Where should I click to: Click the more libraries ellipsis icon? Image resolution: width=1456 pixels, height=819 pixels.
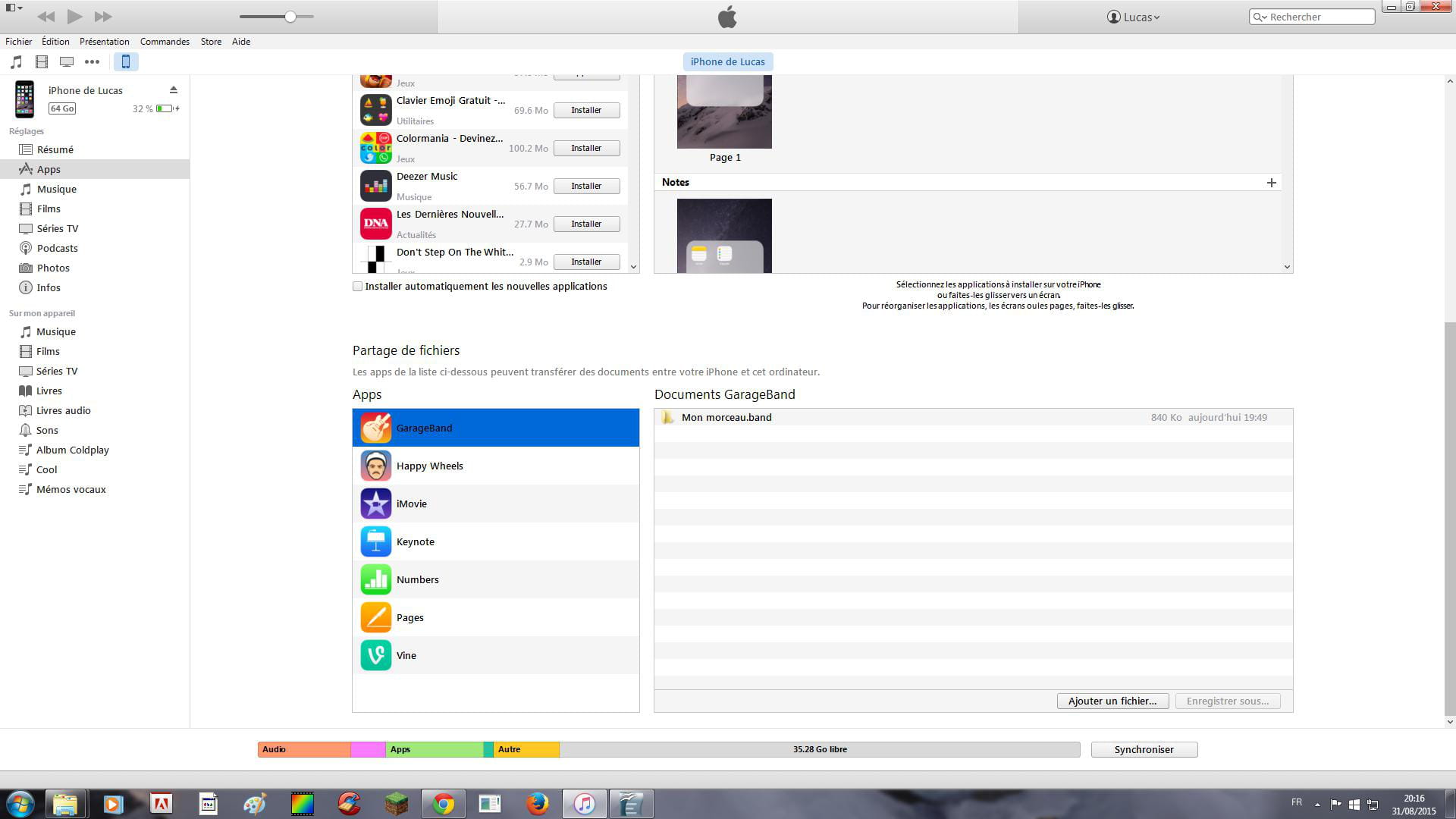(x=92, y=61)
